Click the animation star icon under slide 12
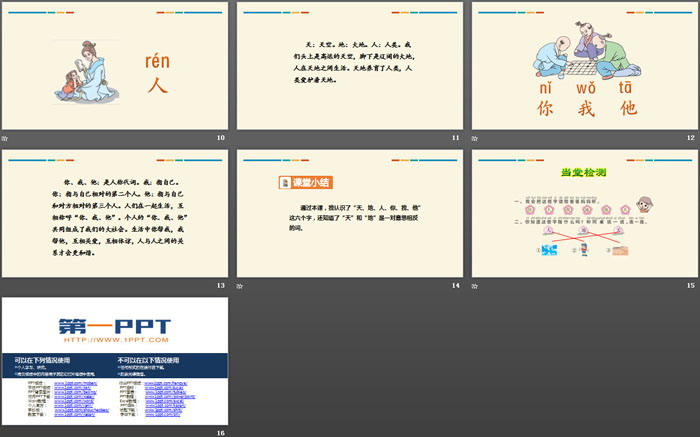Image resolution: width=700 pixels, height=437 pixels. [x=477, y=137]
